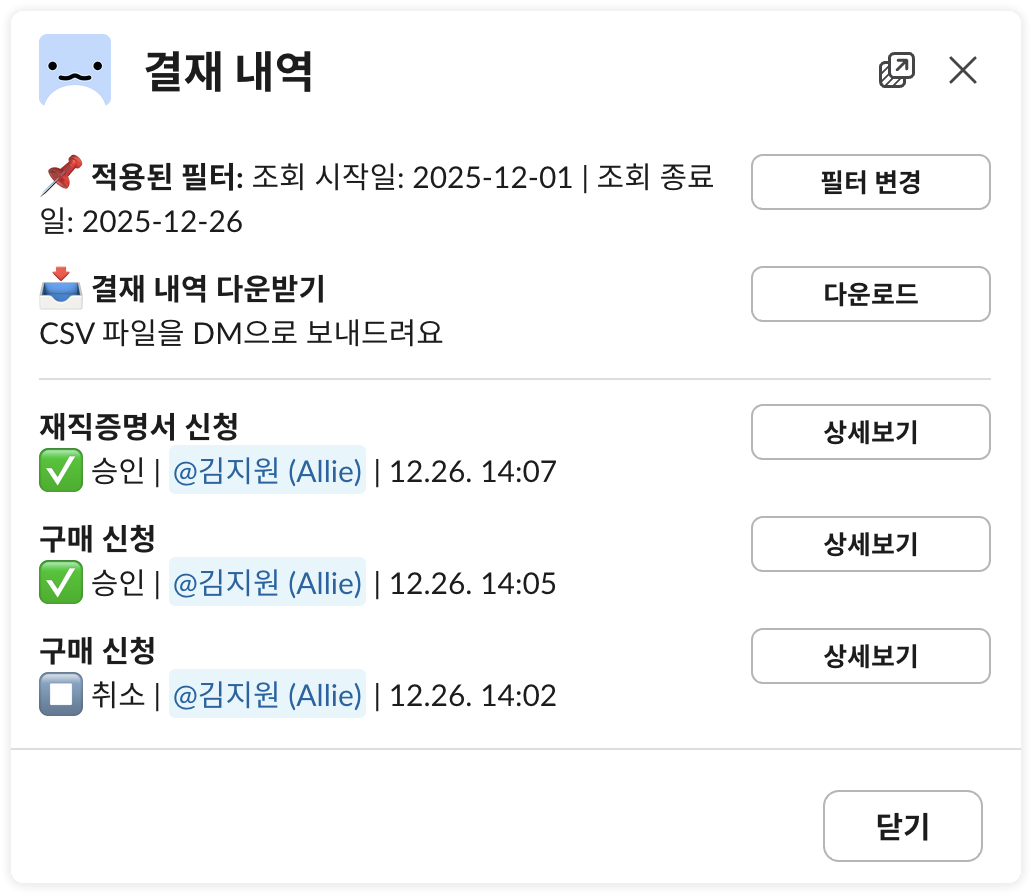Open the pop-out expand icon near the title

tap(897, 69)
